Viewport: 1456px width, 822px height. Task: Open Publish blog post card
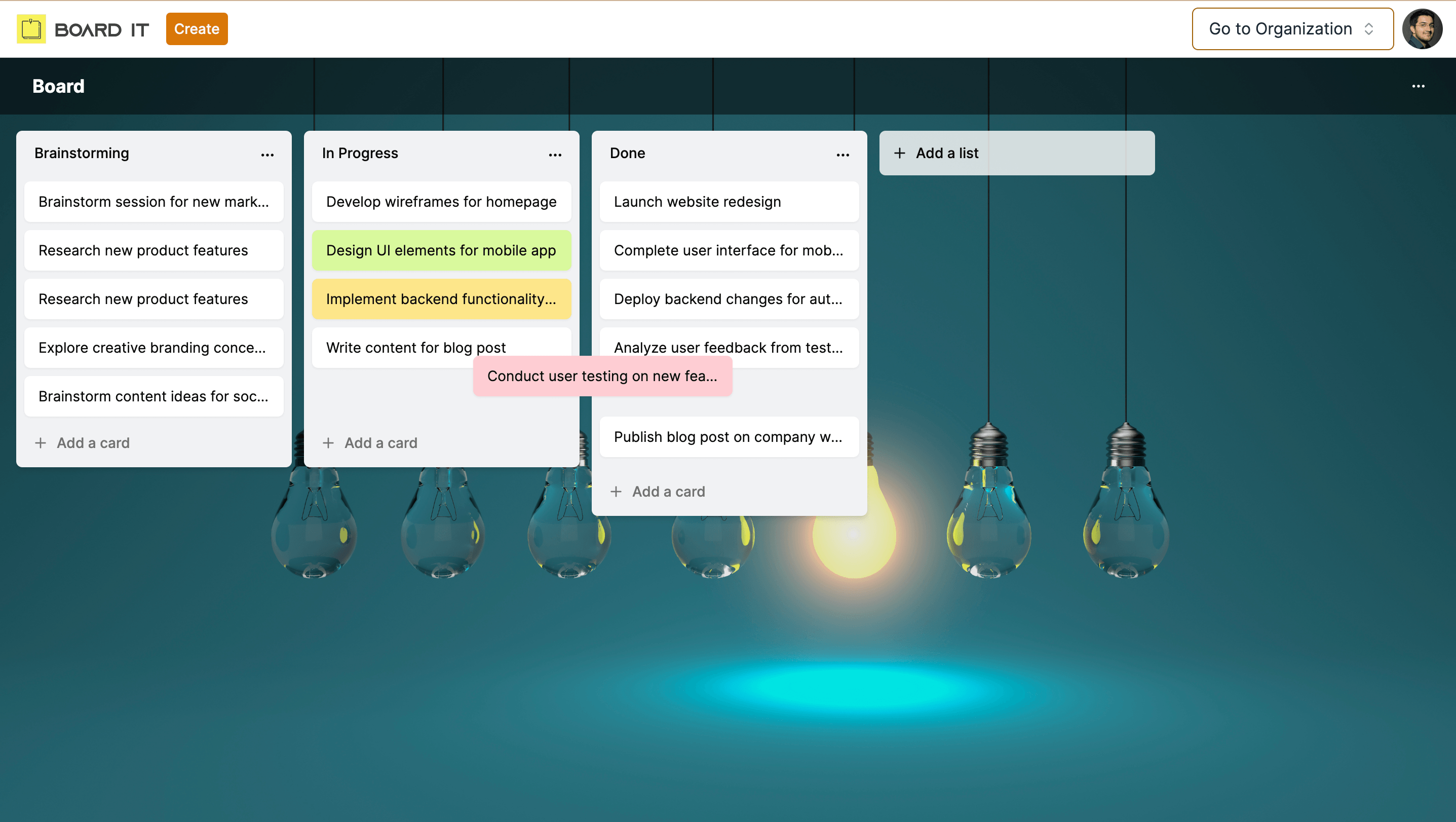point(729,437)
